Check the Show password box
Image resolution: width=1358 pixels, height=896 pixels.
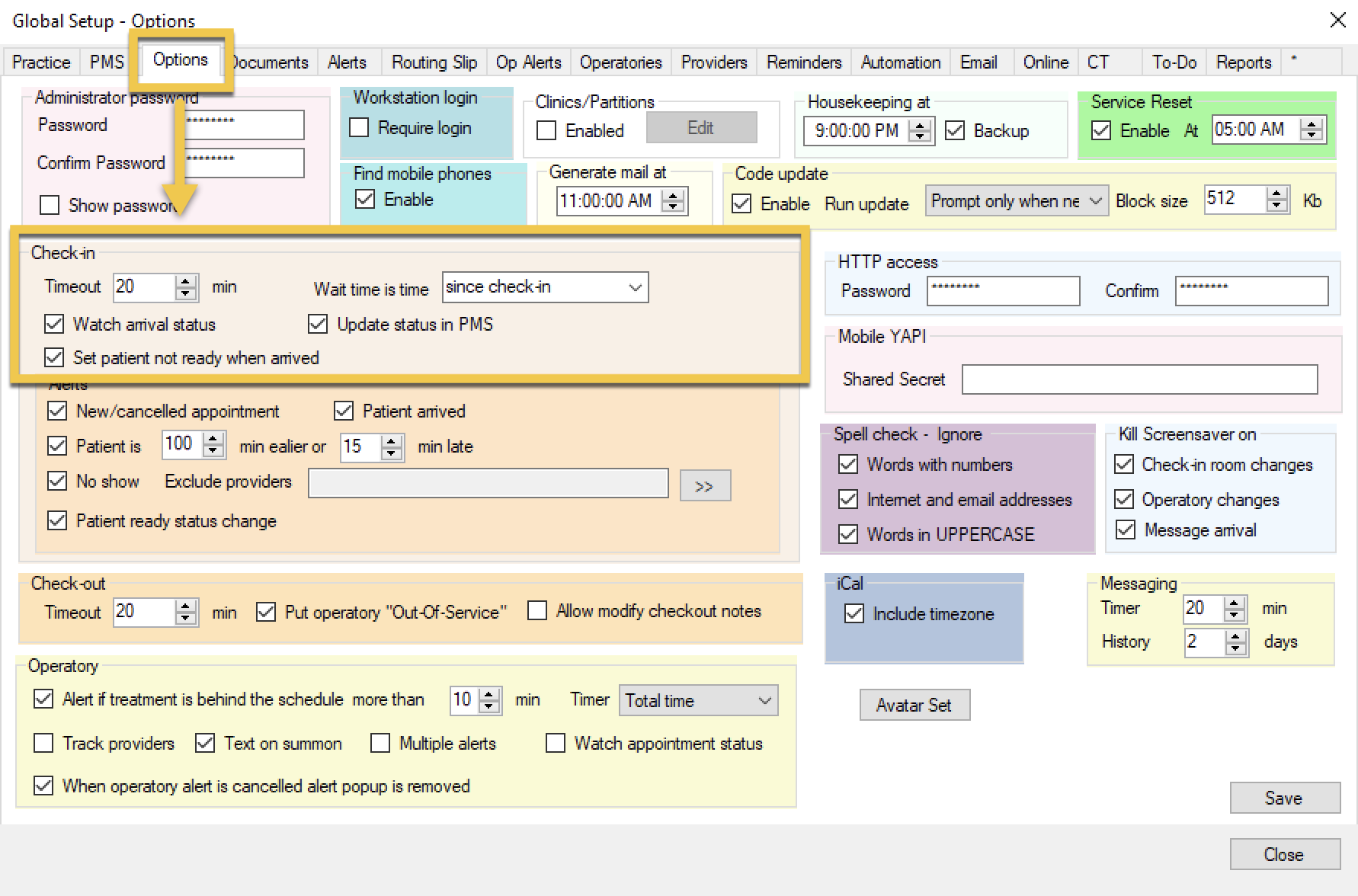tap(50, 206)
